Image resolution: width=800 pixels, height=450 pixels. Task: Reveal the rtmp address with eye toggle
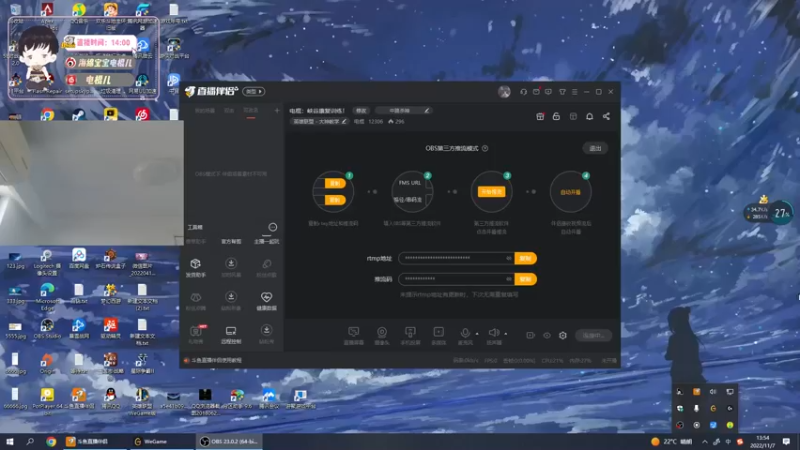tap(509, 258)
